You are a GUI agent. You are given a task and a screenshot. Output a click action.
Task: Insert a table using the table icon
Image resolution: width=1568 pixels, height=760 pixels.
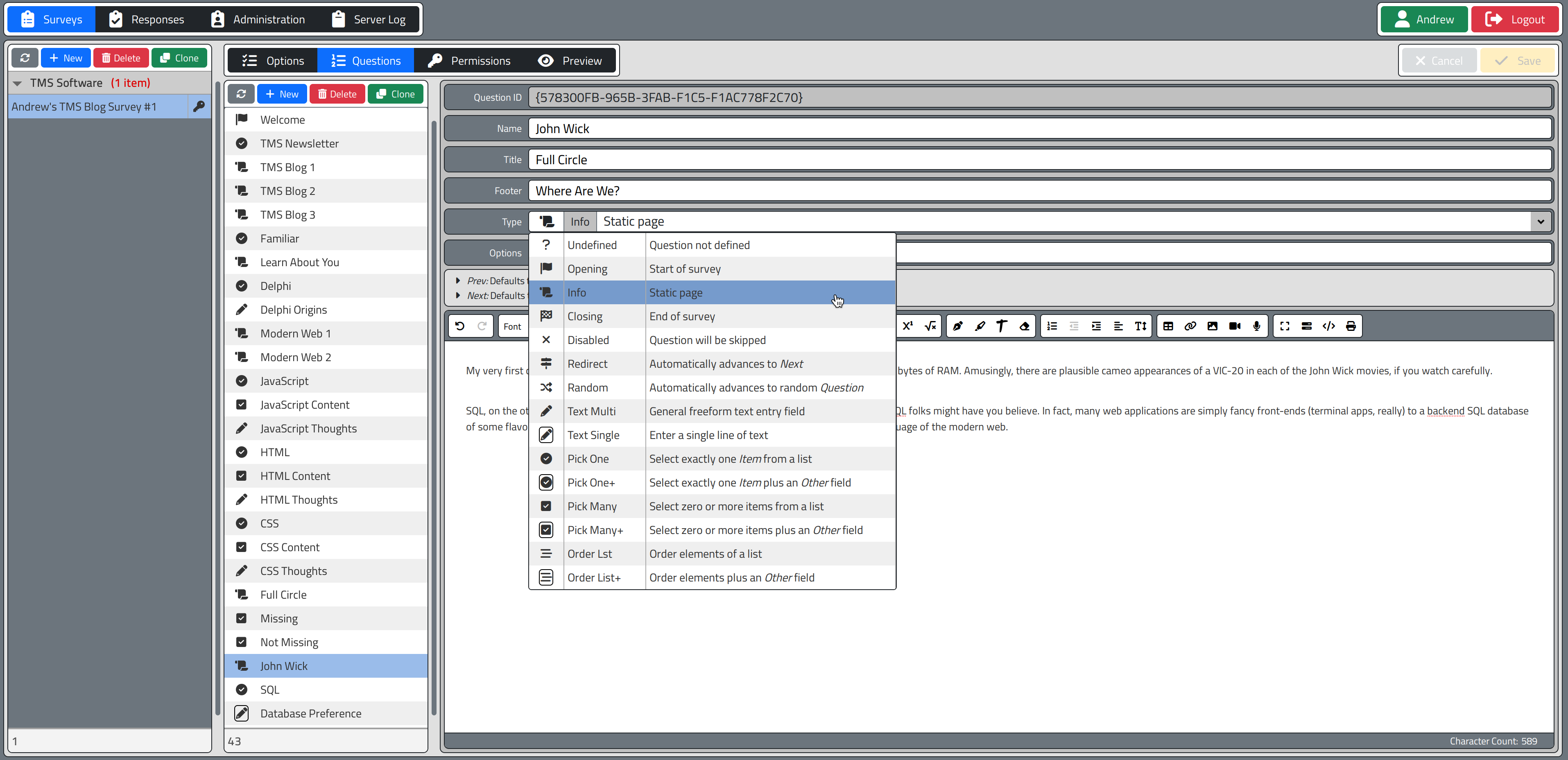(x=1168, y=326)
